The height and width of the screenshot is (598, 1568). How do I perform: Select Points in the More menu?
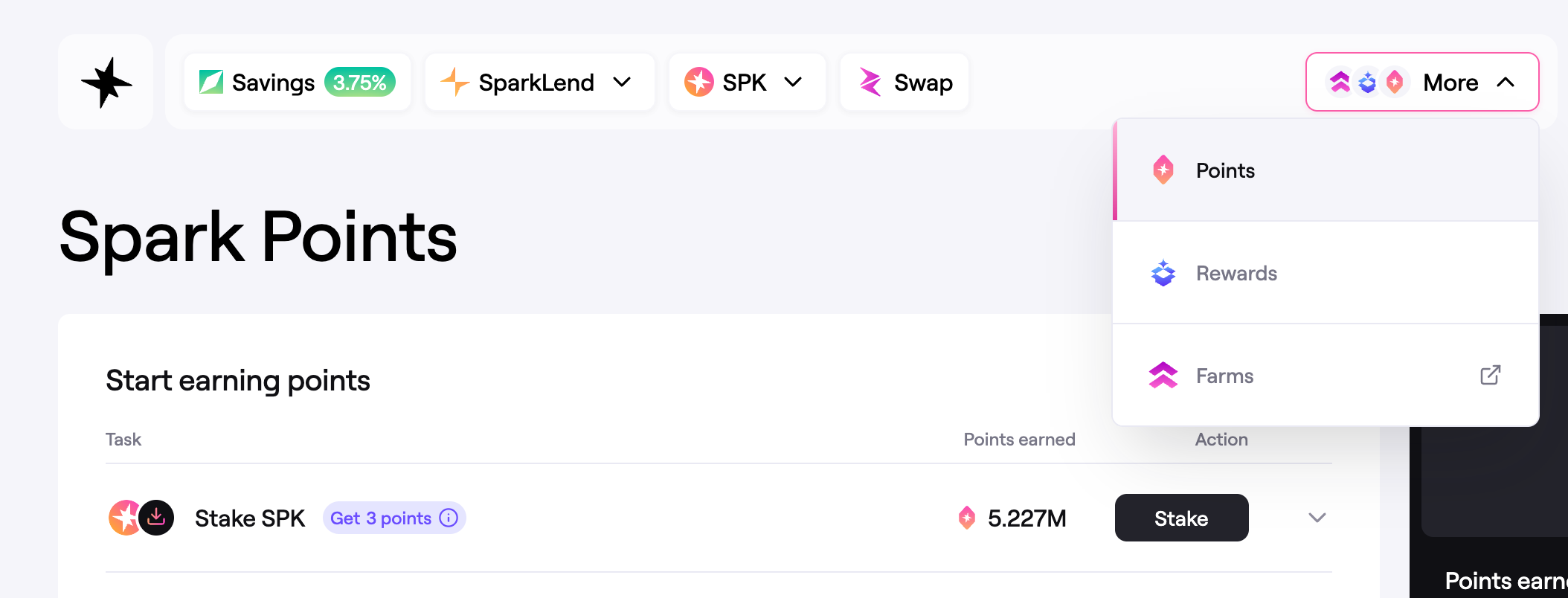click(1225, 170)
